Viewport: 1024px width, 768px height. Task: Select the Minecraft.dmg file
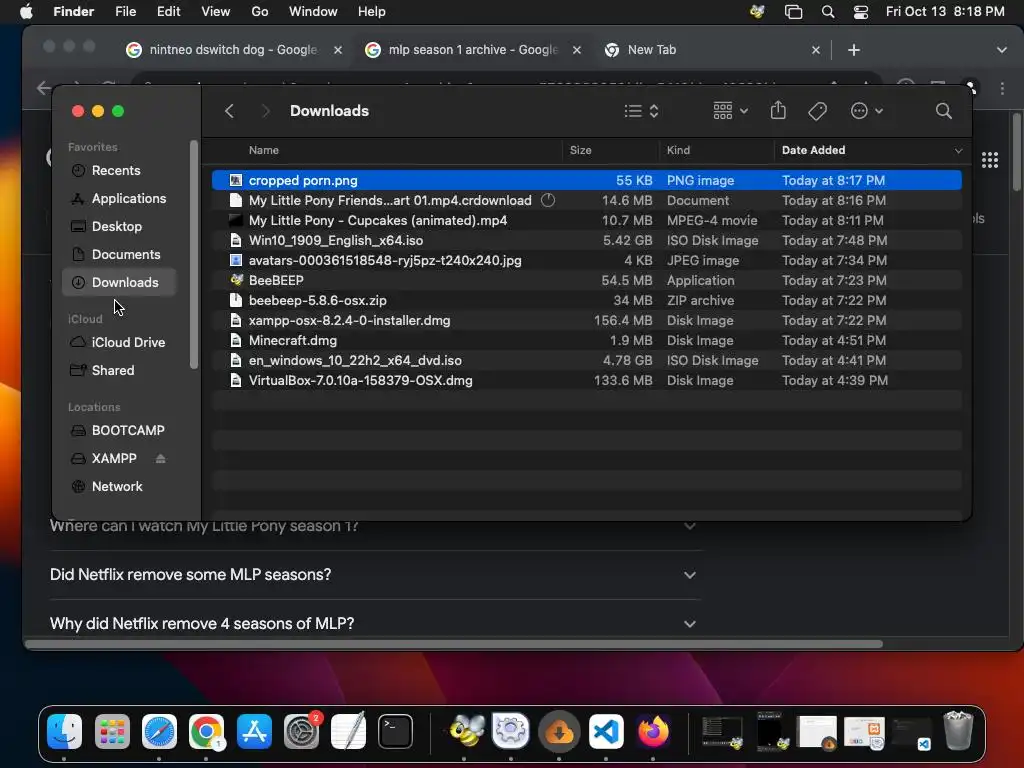point(586,341)
